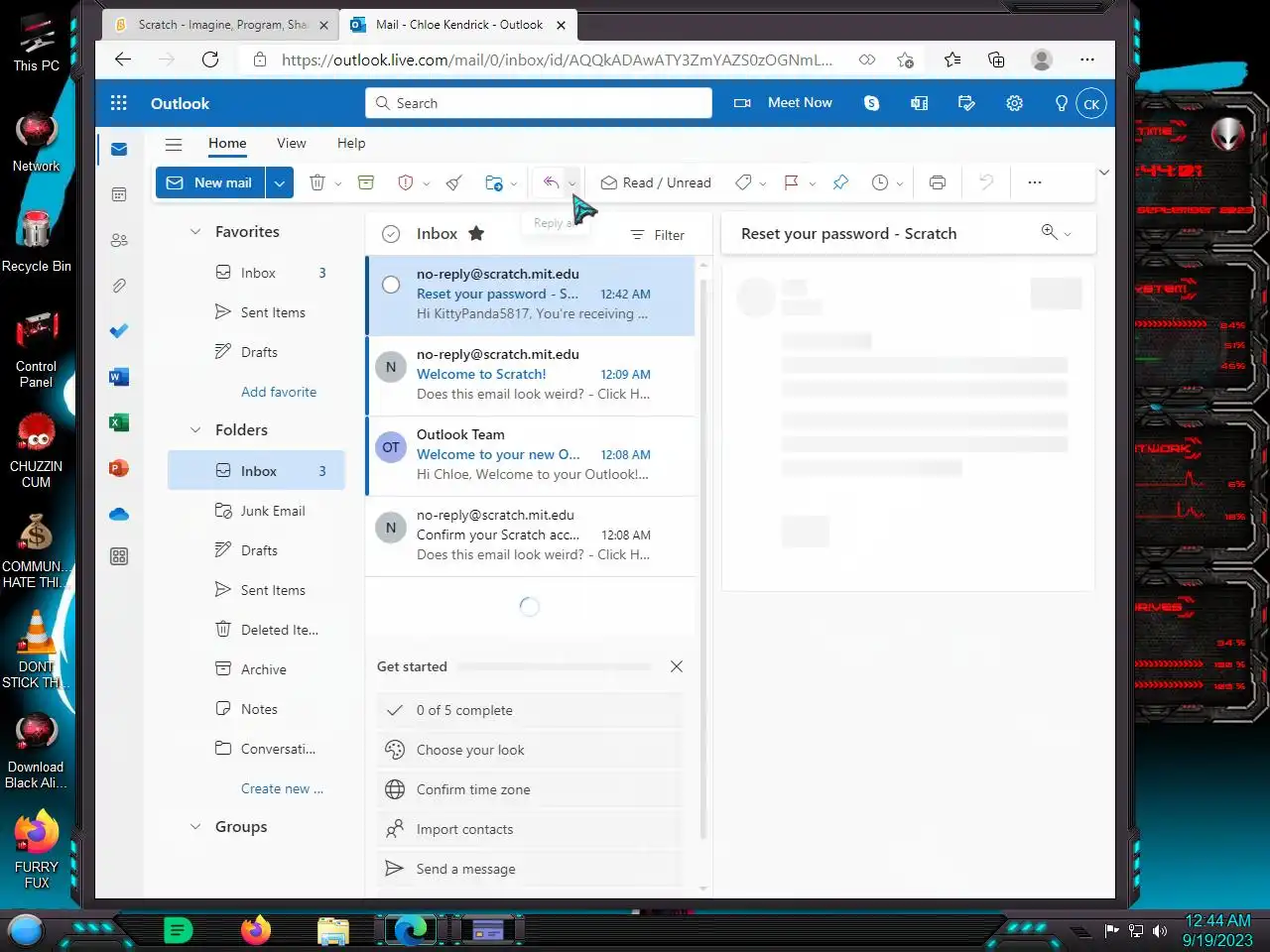Print the message
The width and height of the screenshot is (1270, 952).
[938, 182]
